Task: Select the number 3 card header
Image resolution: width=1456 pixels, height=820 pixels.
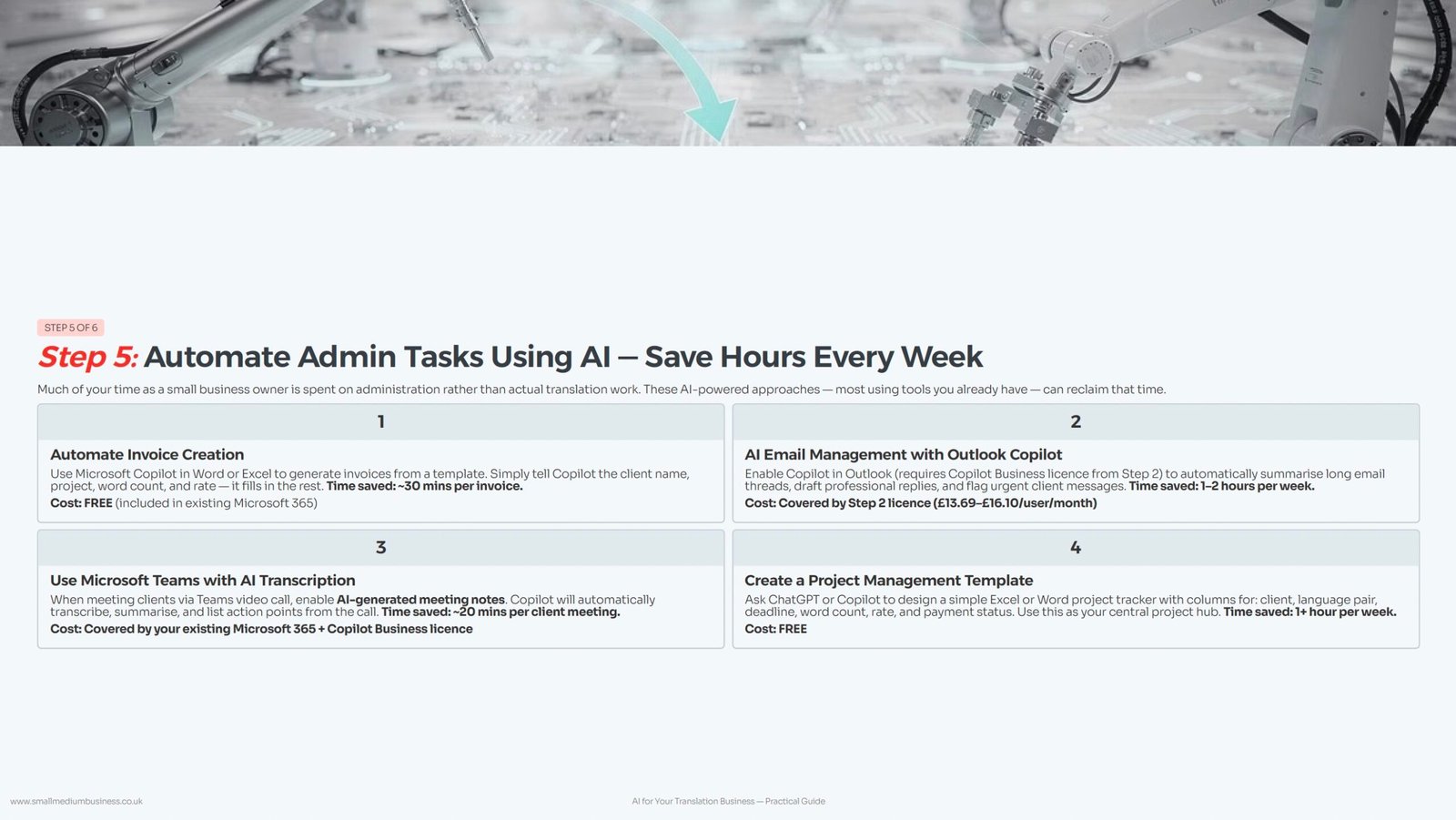Action: pyautogui.click(x=380, y=548)
